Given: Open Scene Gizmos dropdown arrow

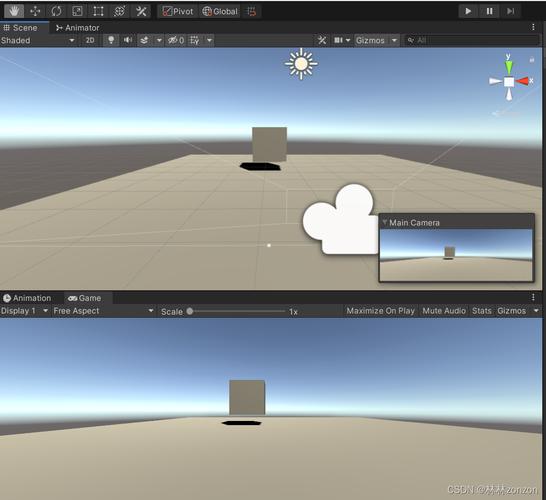Looking at the screenshot, I should click(394, 40).
